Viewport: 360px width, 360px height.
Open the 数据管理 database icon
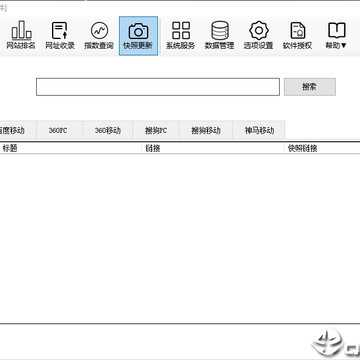point(220,36)
